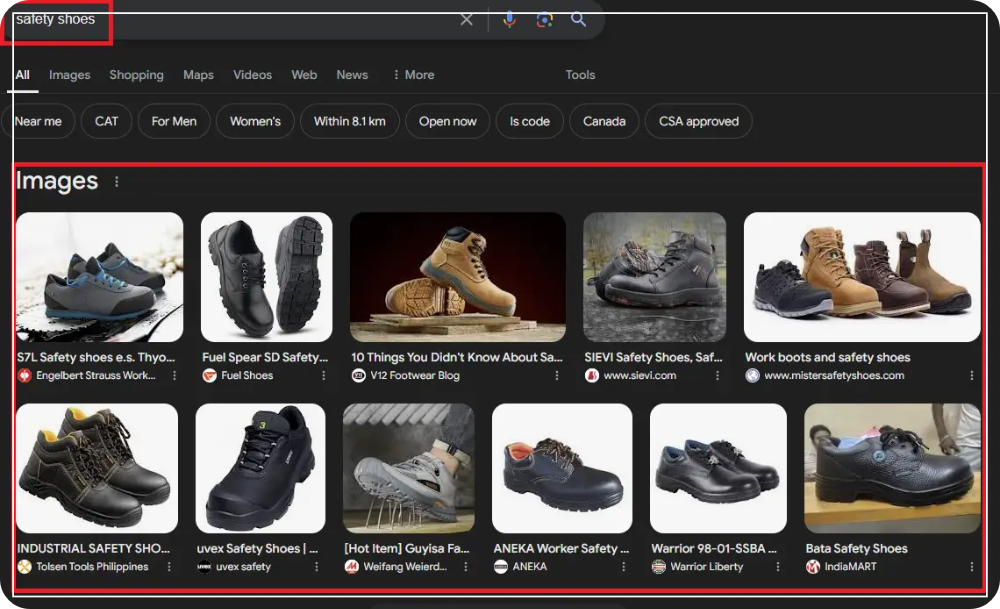The height and width of the screenshot is (609, 1000).
Task: Click Warrior Liberty favicon
Action: [x=658, y=566]
